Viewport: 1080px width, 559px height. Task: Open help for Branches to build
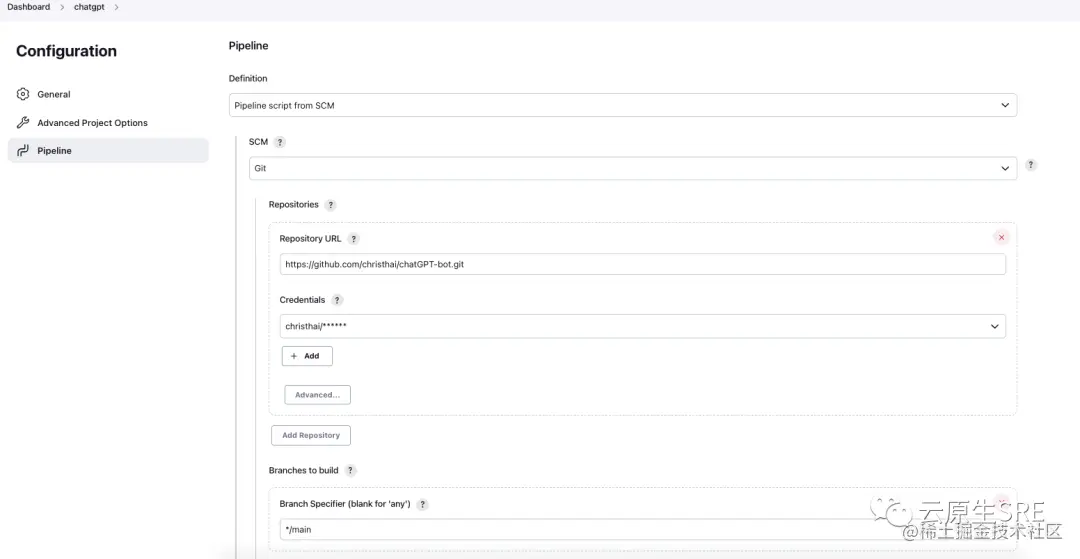(351, 471)
